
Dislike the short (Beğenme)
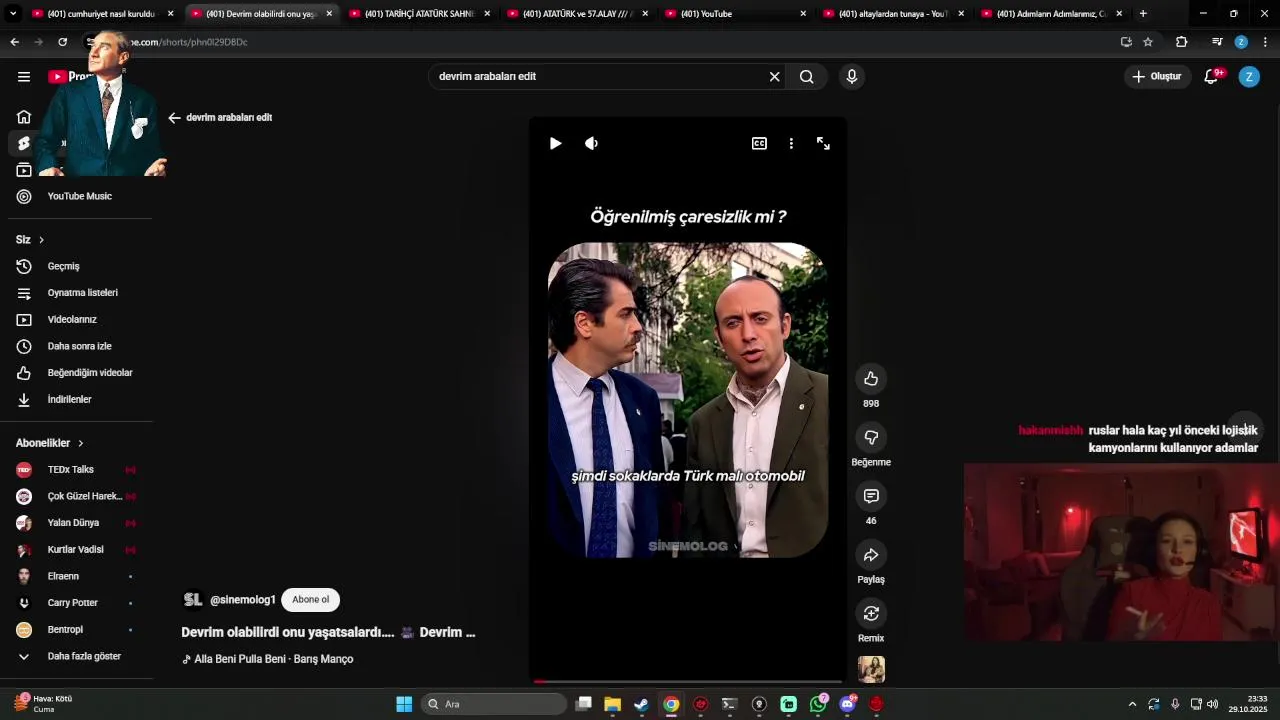[x=871, y=437]
